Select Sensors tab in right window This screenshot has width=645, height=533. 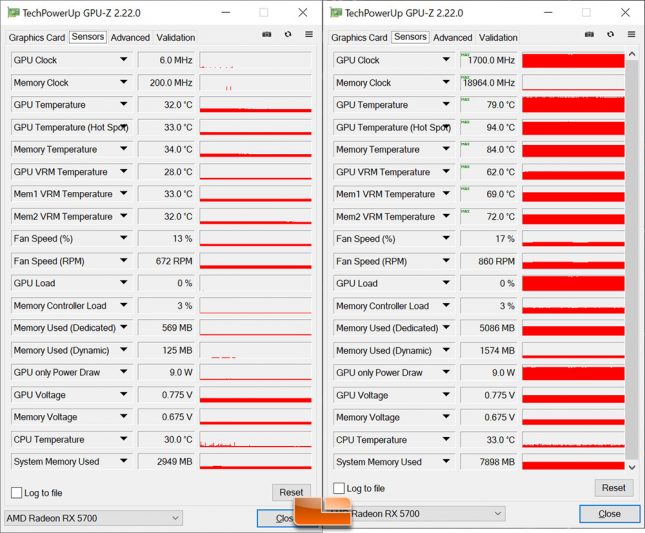click(411, 37)
